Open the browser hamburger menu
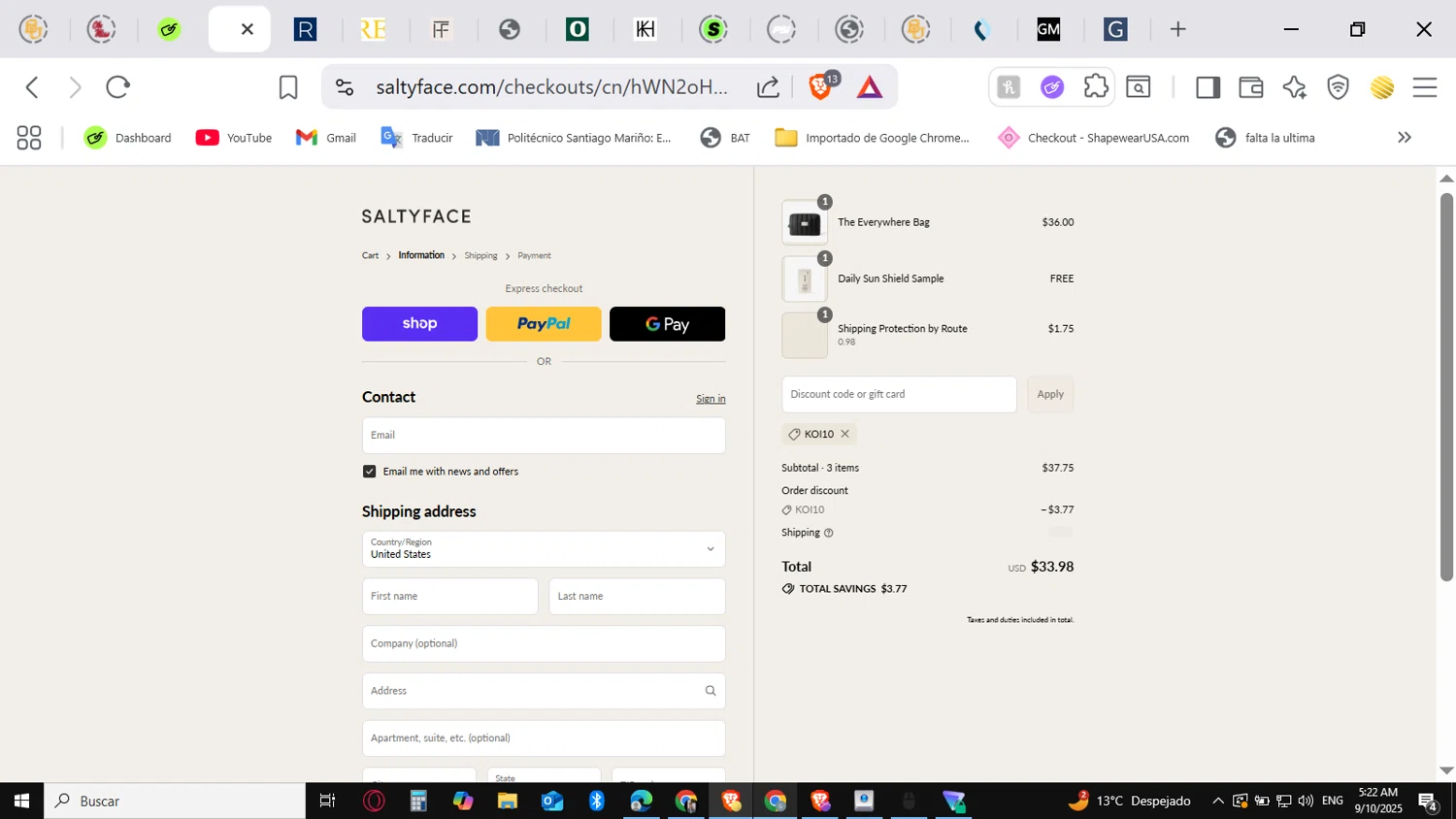 (x=1425, y=87)
